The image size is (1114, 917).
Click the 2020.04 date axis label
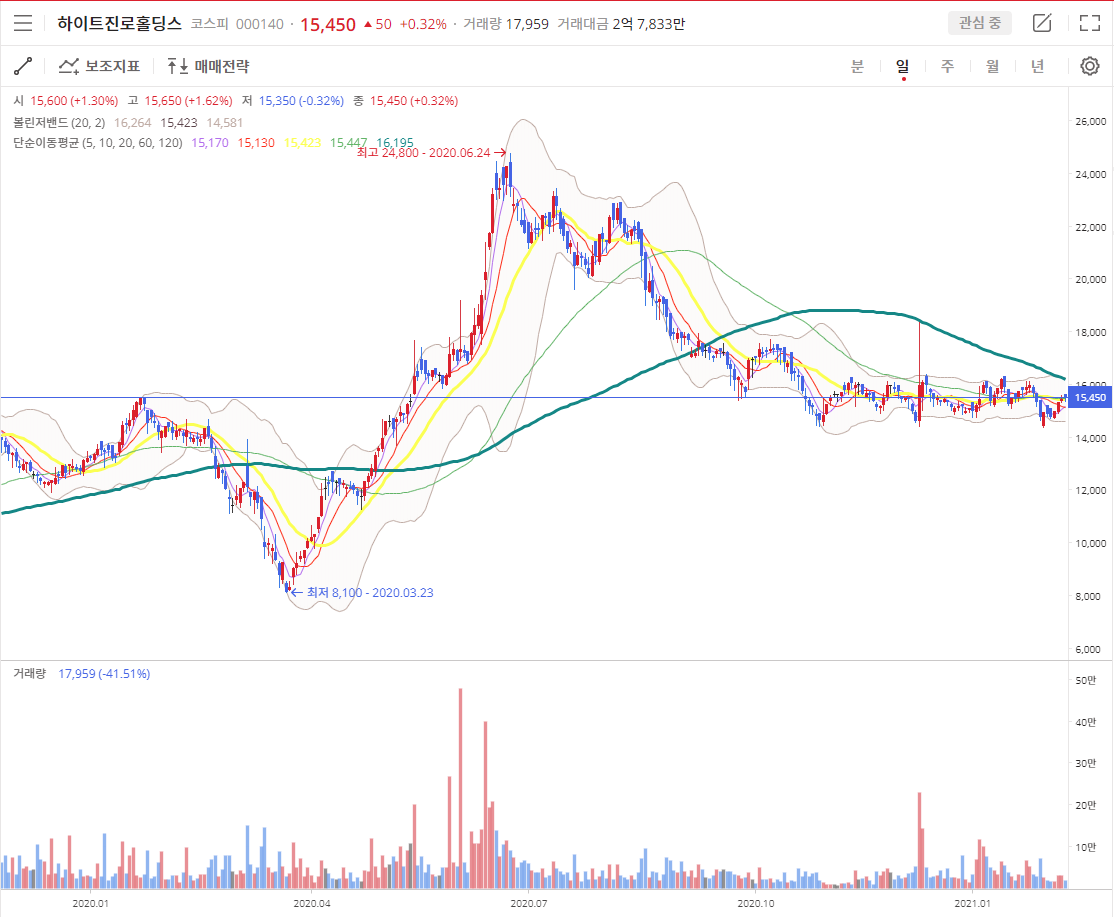[x=312, y=904]
